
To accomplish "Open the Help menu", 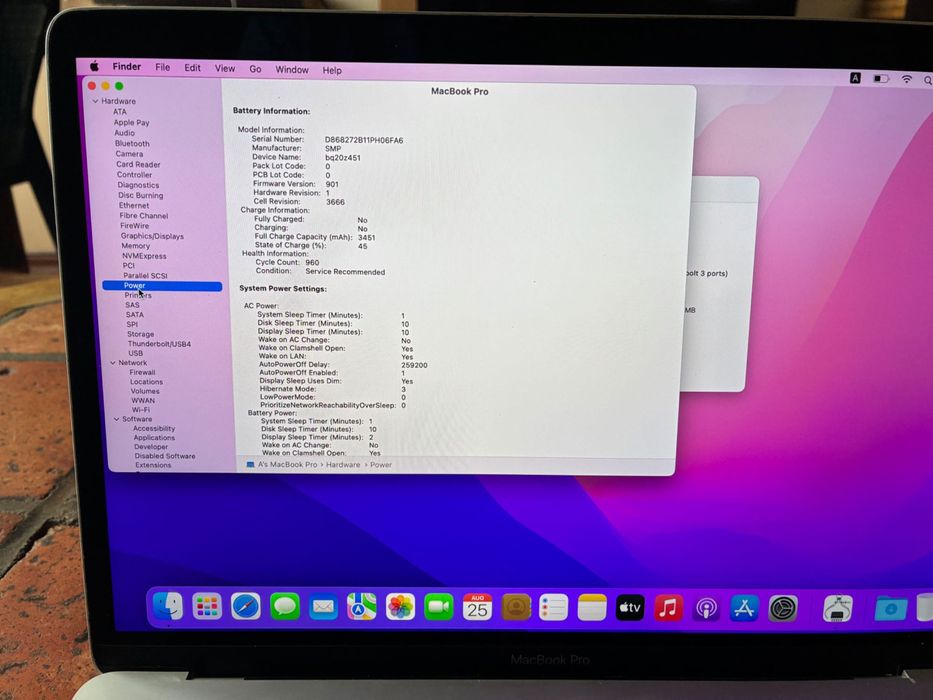I will pyautogui.click(x=332, y=70).
